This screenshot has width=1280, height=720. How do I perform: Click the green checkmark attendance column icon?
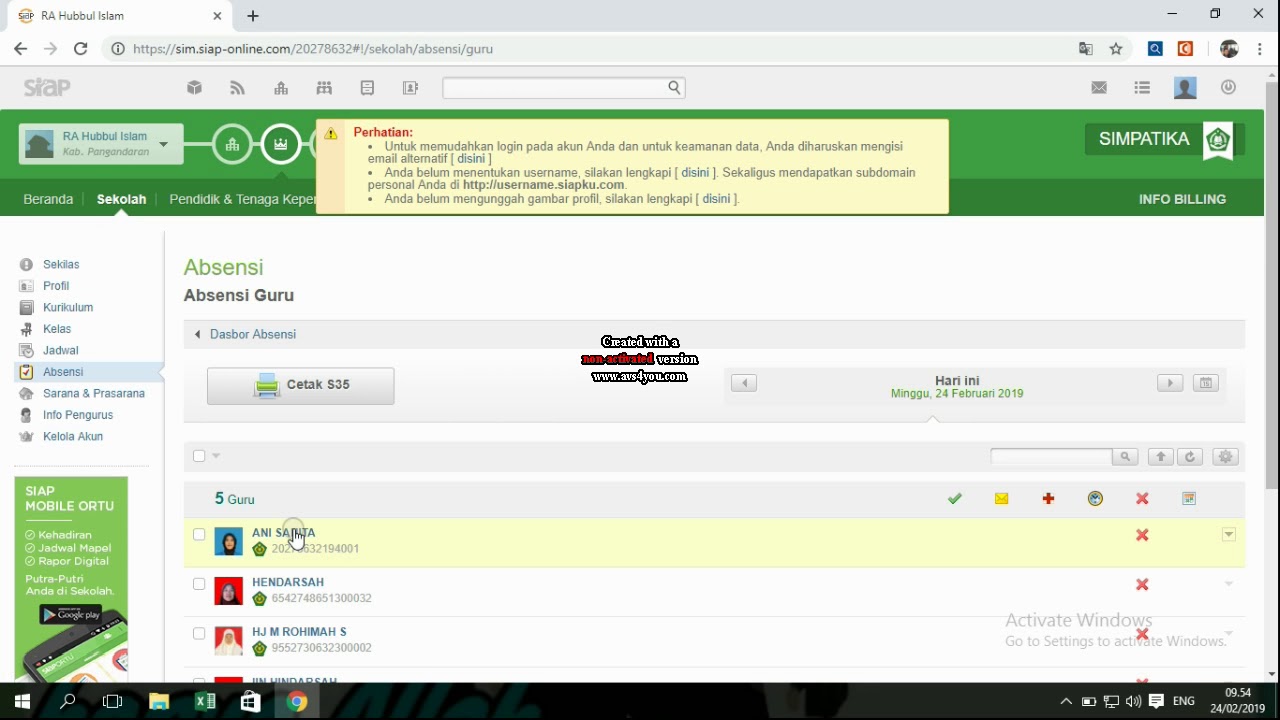[955, 499]
